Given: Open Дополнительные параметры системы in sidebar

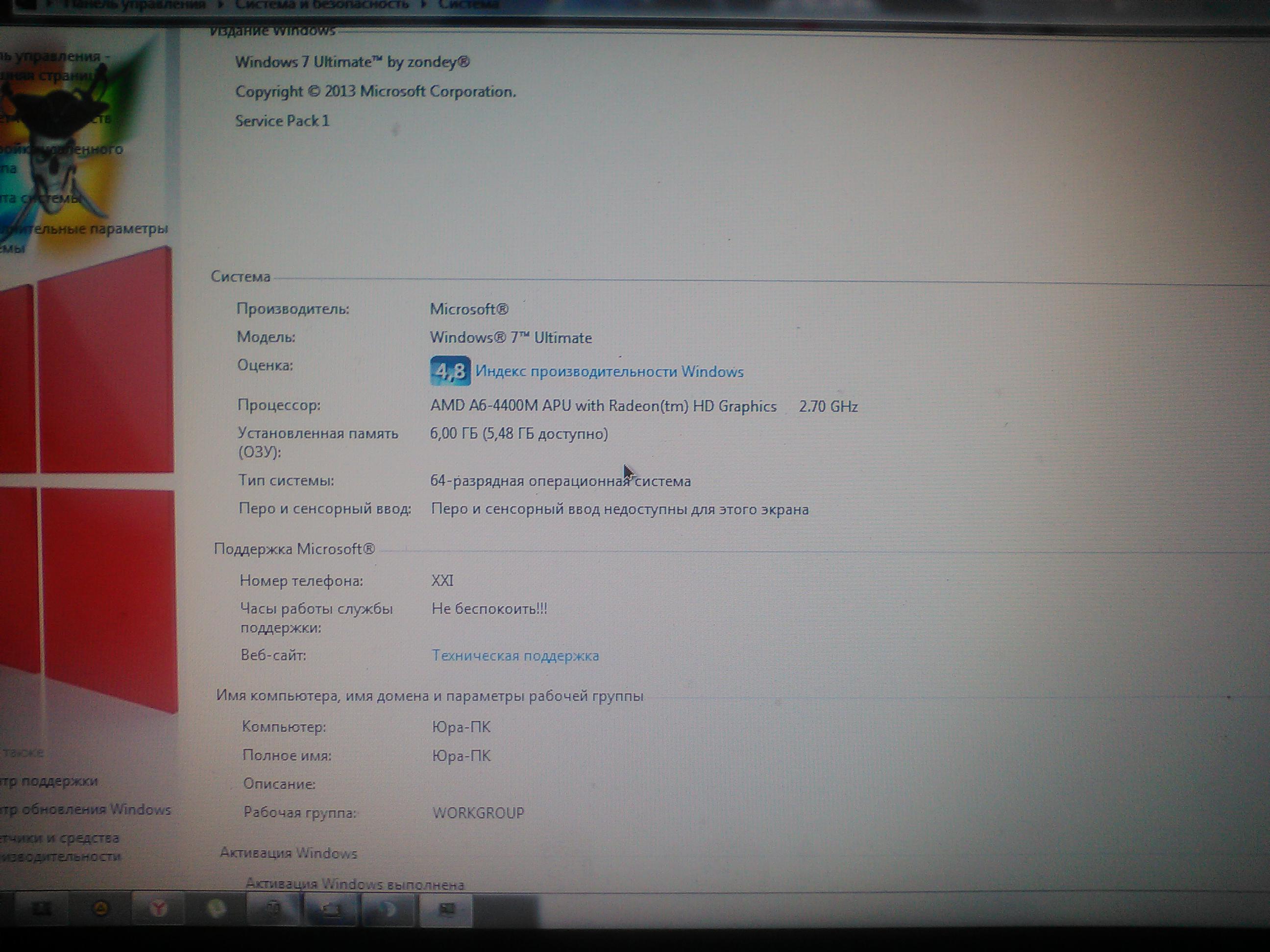Looking at the screenshot, I should click(x=84, y=238).
